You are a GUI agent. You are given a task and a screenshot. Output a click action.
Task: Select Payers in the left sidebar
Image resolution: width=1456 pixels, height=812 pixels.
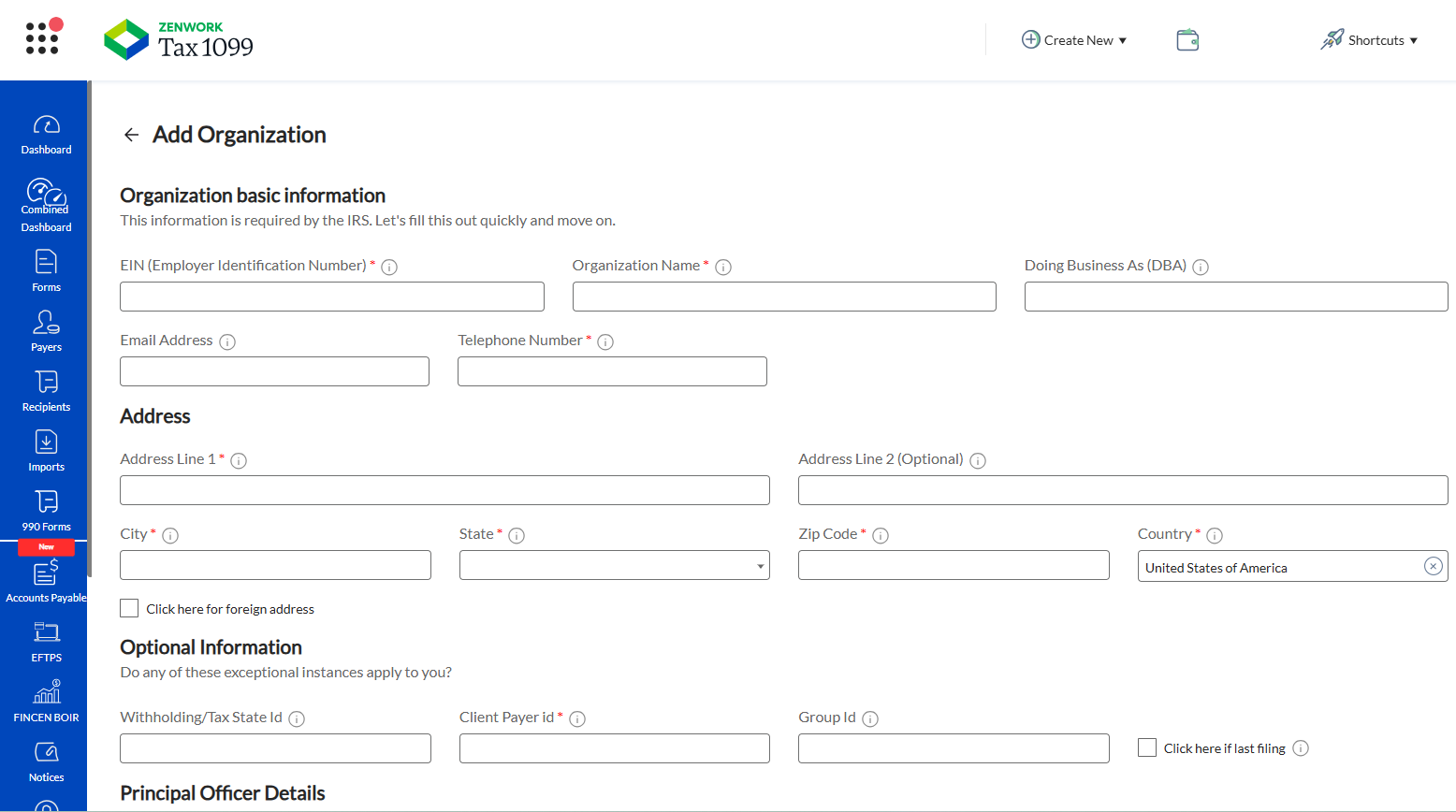click(45, 330)
